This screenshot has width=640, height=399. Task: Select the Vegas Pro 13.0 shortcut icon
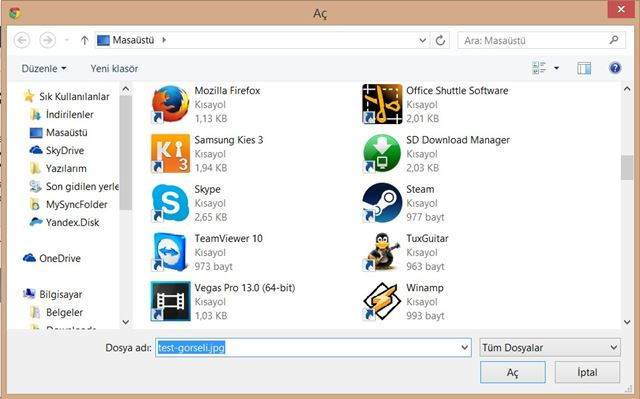(170, 301)
